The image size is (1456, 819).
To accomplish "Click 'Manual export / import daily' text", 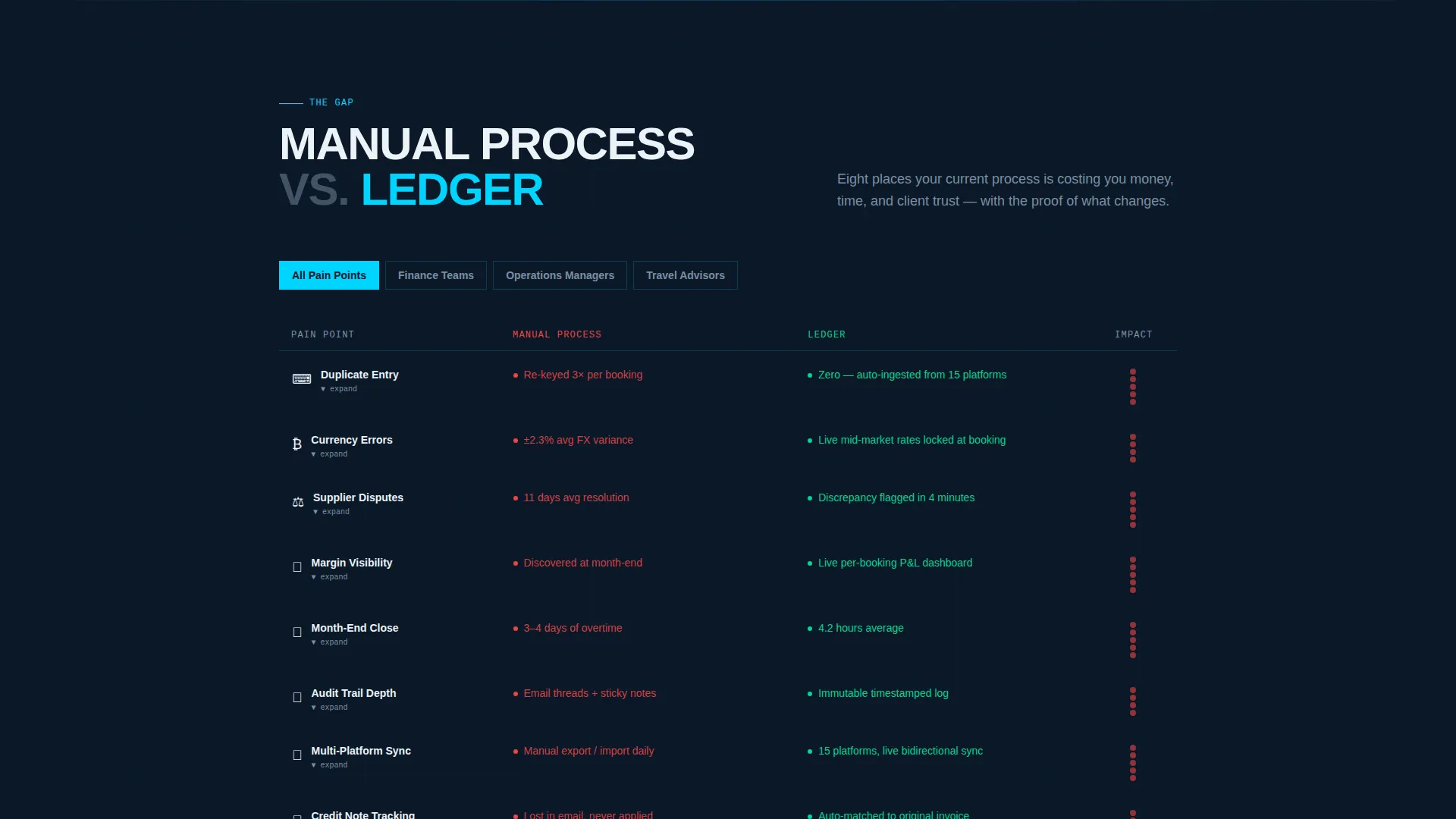I will coord(588,751).
